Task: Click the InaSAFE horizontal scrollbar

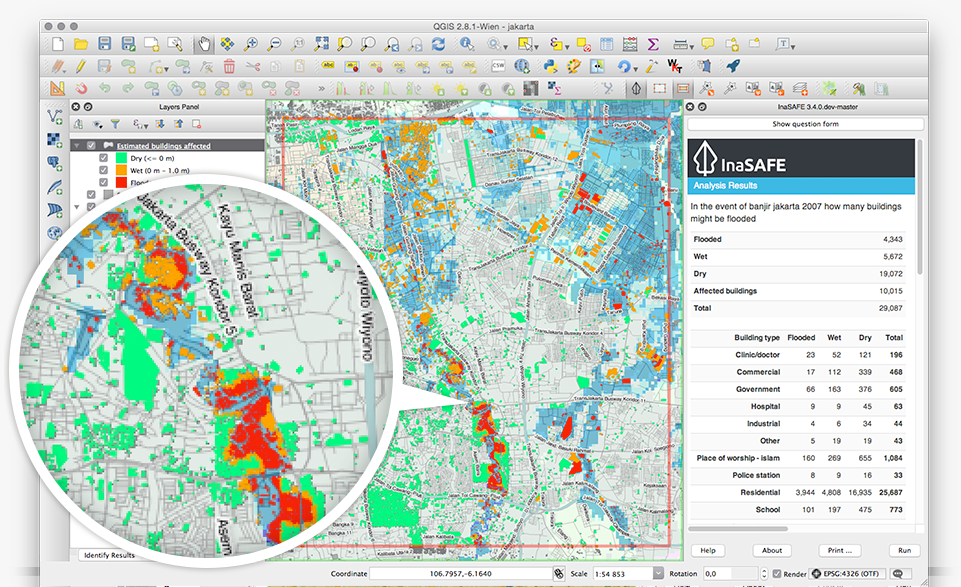Action: (x=738, y=528)
